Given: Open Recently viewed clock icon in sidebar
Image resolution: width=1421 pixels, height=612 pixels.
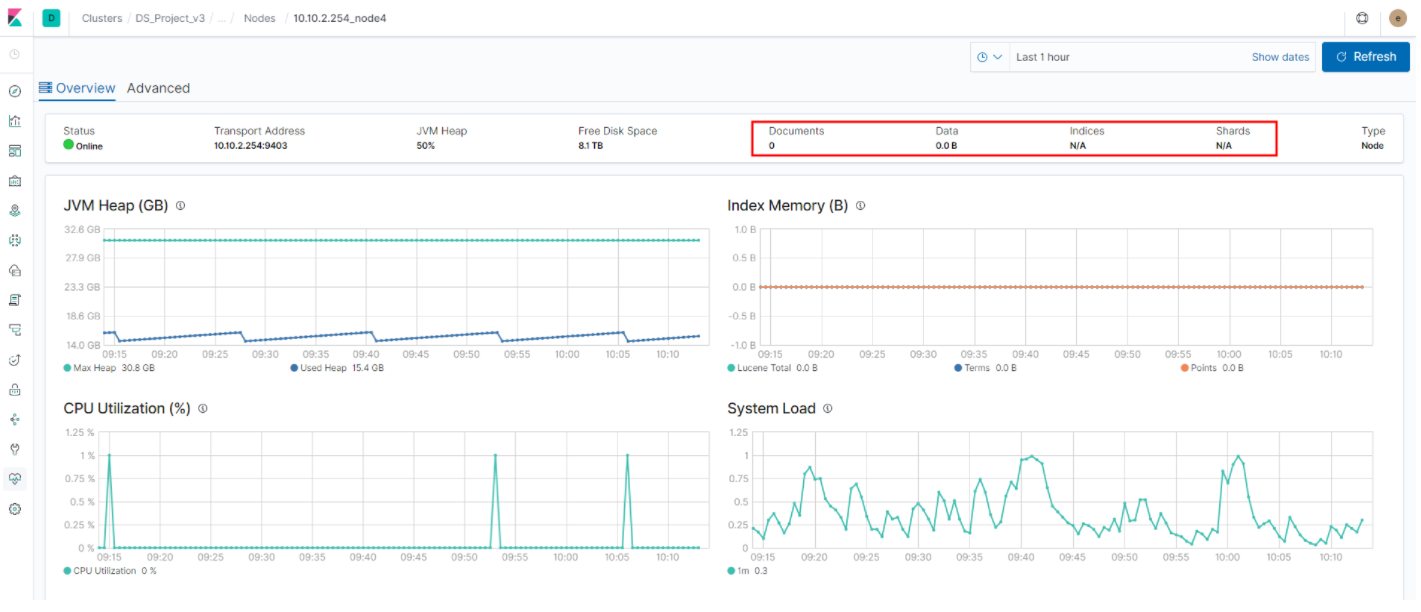Looking at the screenshot, I should [15, 54].
